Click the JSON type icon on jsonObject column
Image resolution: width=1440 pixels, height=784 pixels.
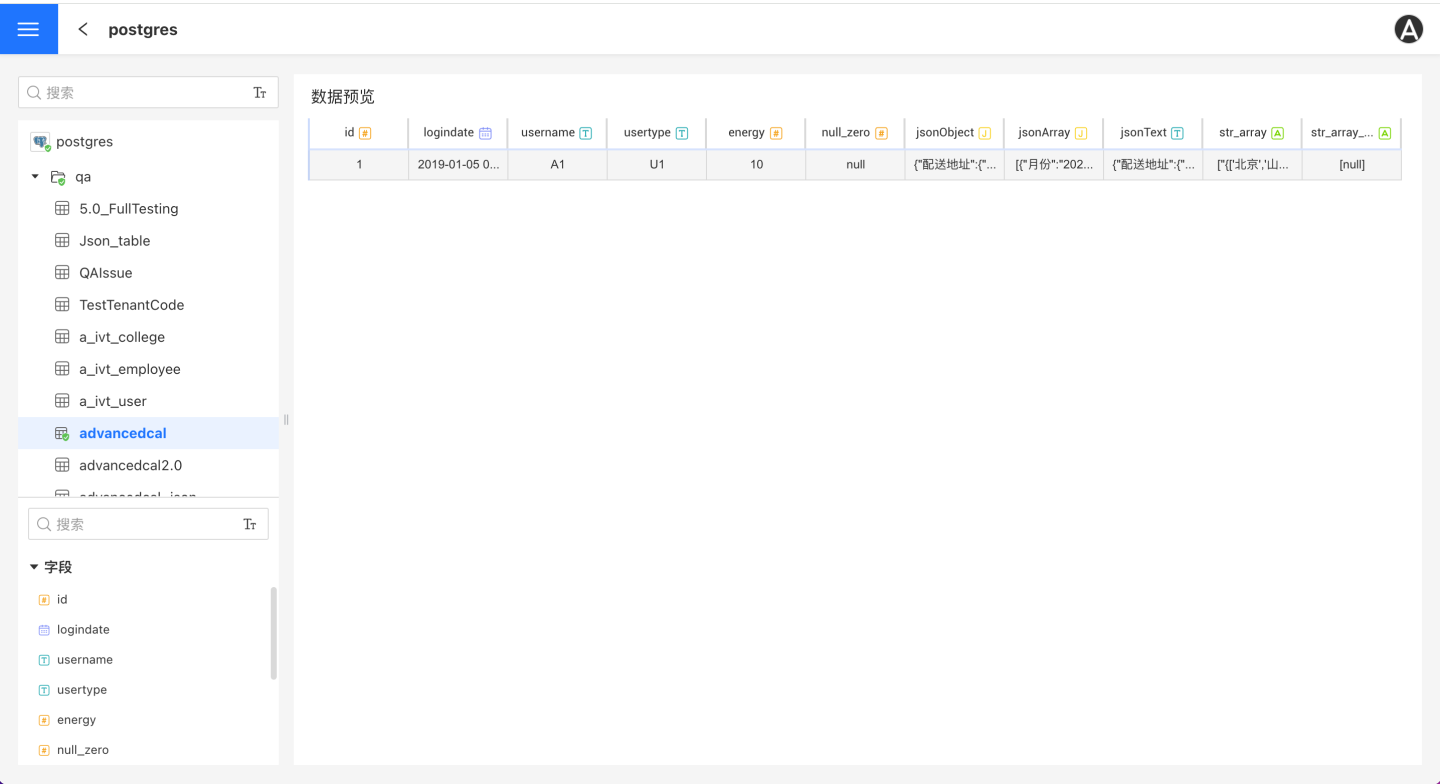pyautogui.click(x=985, y=133)
